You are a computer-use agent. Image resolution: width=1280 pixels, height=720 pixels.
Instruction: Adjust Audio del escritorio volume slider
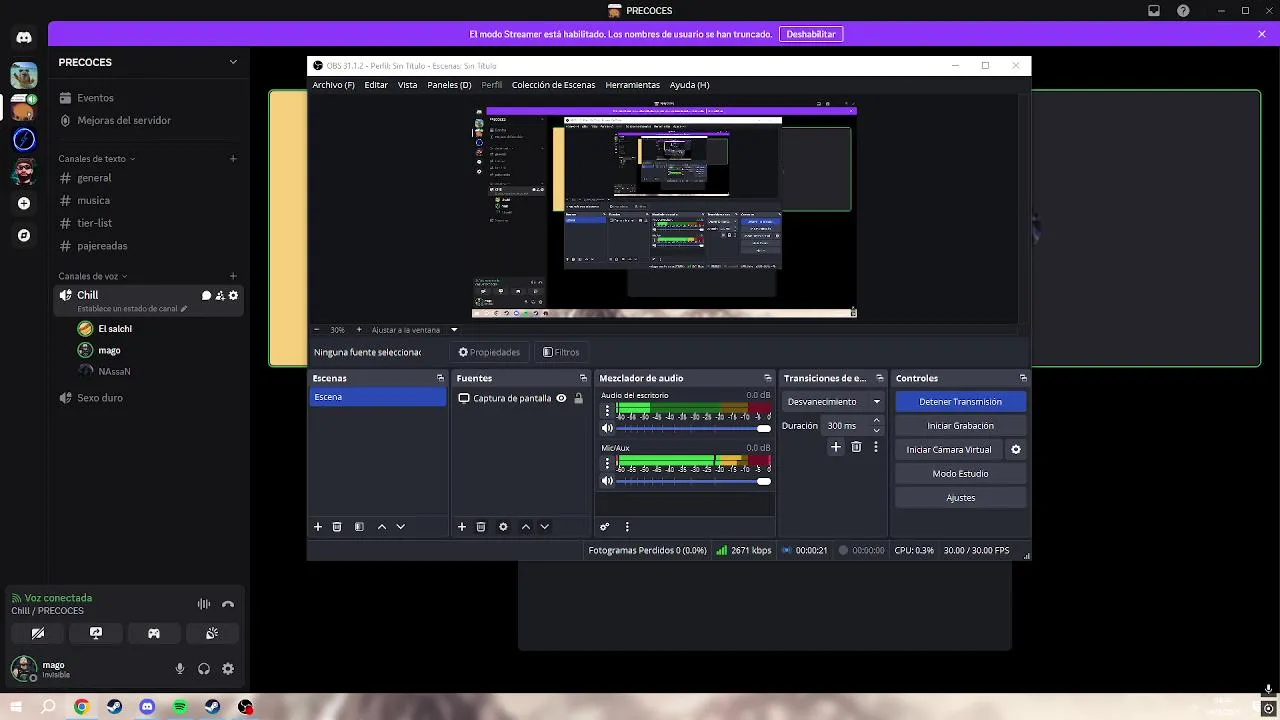click(694, 428)
